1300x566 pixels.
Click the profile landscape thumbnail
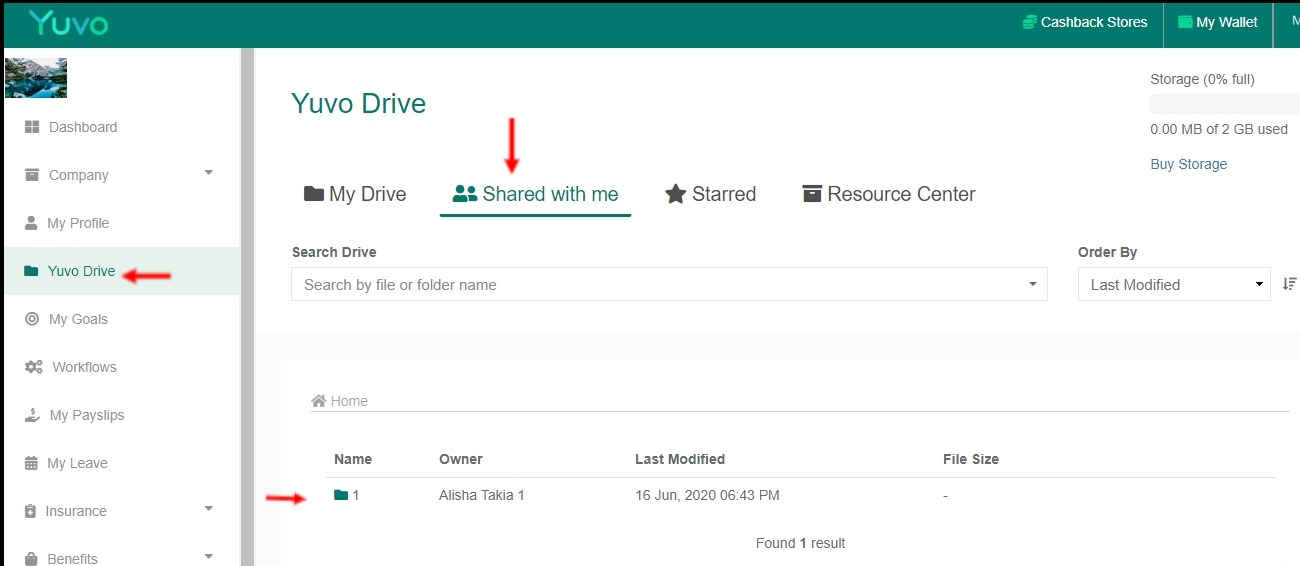36,78
